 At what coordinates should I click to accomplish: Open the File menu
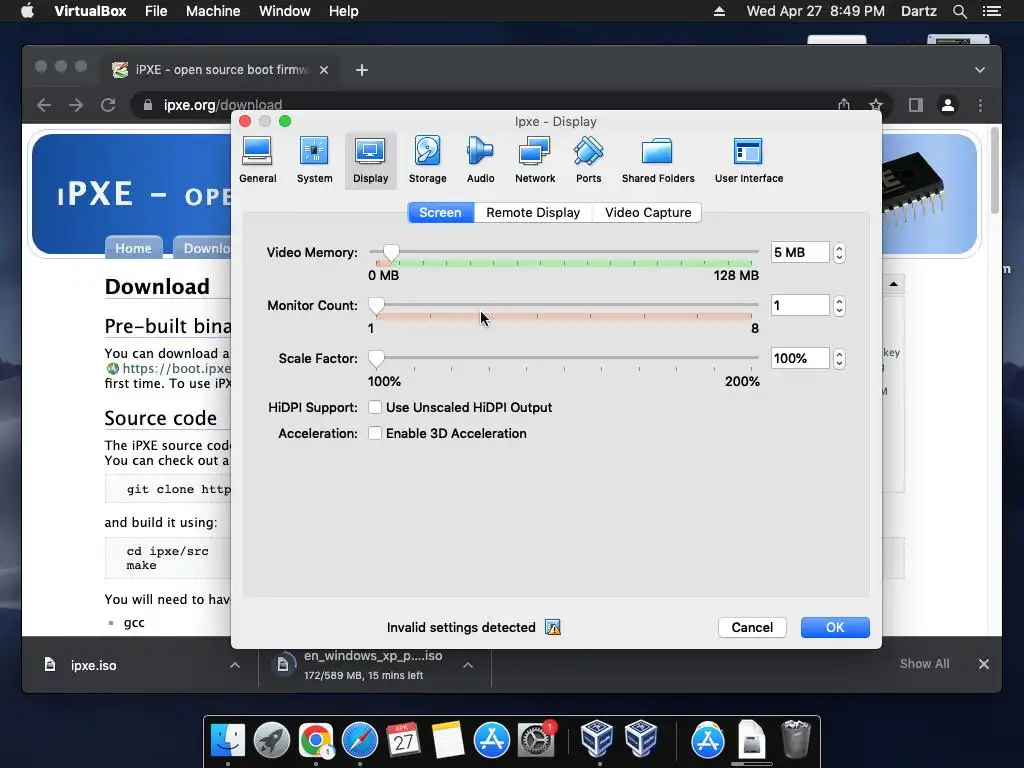[156, 11]
